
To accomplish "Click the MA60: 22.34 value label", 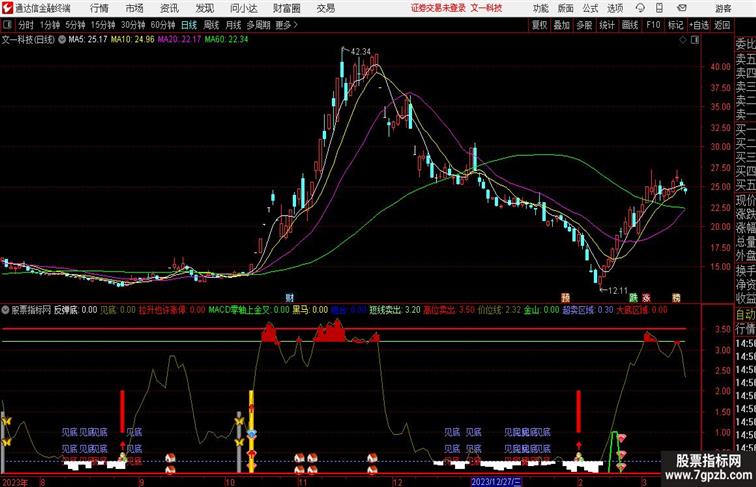I will [x=226, y=40].
